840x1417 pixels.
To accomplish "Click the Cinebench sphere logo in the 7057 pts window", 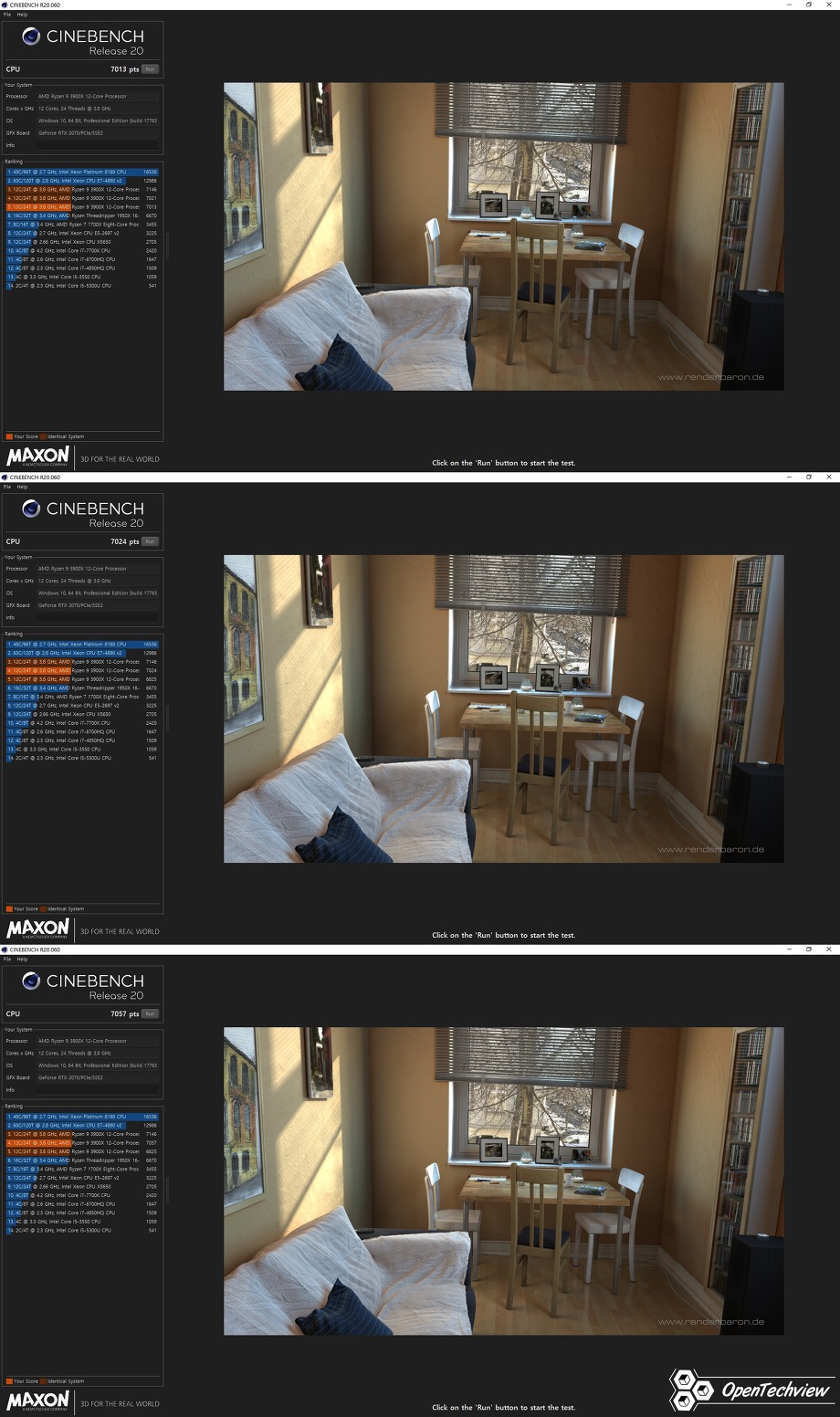I will [x=31, y=981].
